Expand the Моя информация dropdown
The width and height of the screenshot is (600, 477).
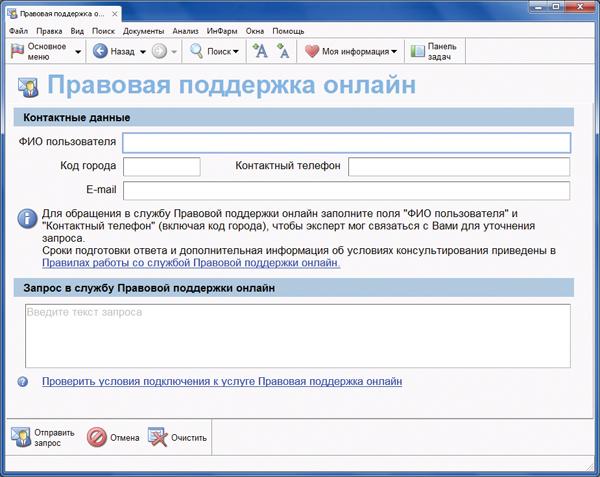point(394,51)
